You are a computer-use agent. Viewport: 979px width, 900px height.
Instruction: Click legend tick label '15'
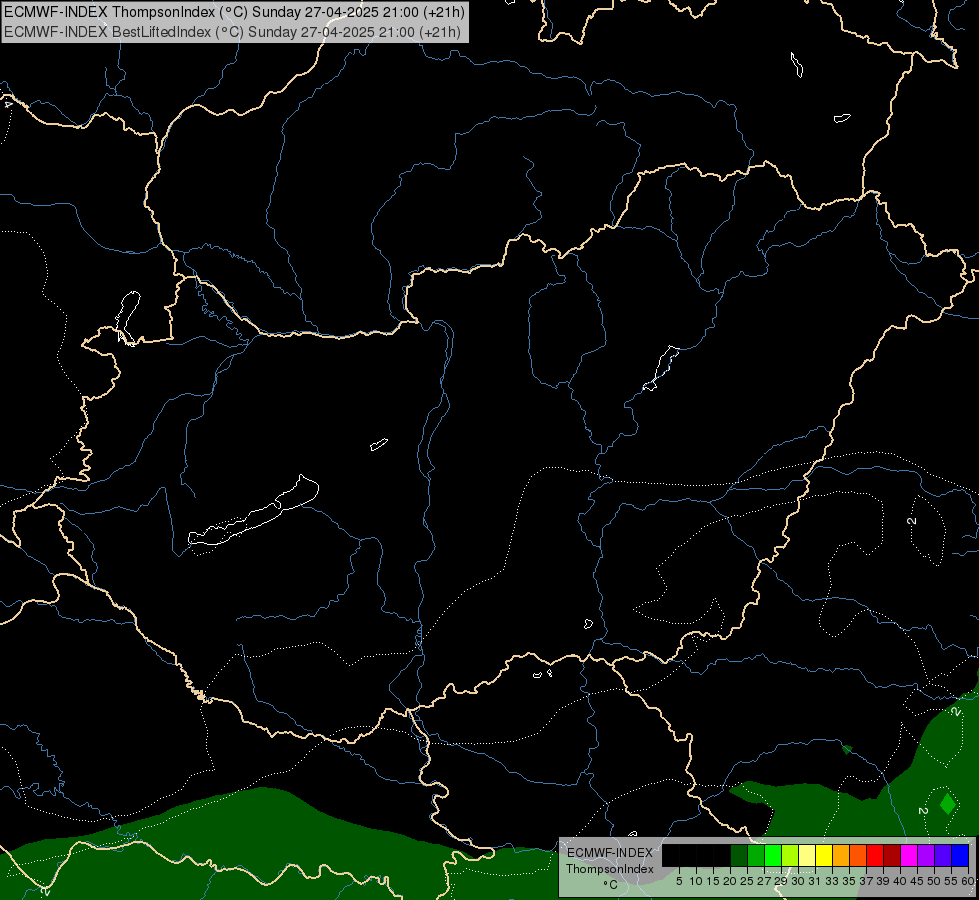pyautogui.click(x=713, y=881)
